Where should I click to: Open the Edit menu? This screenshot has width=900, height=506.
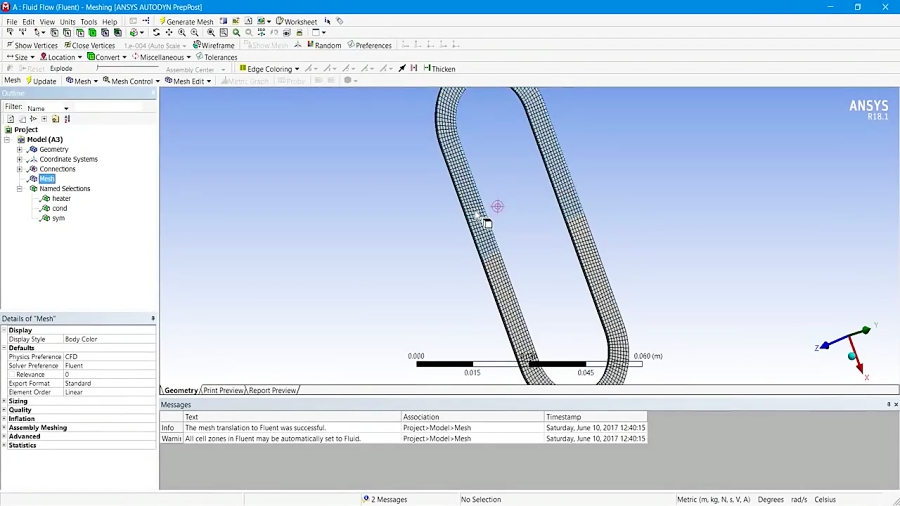tap(29, 21)
